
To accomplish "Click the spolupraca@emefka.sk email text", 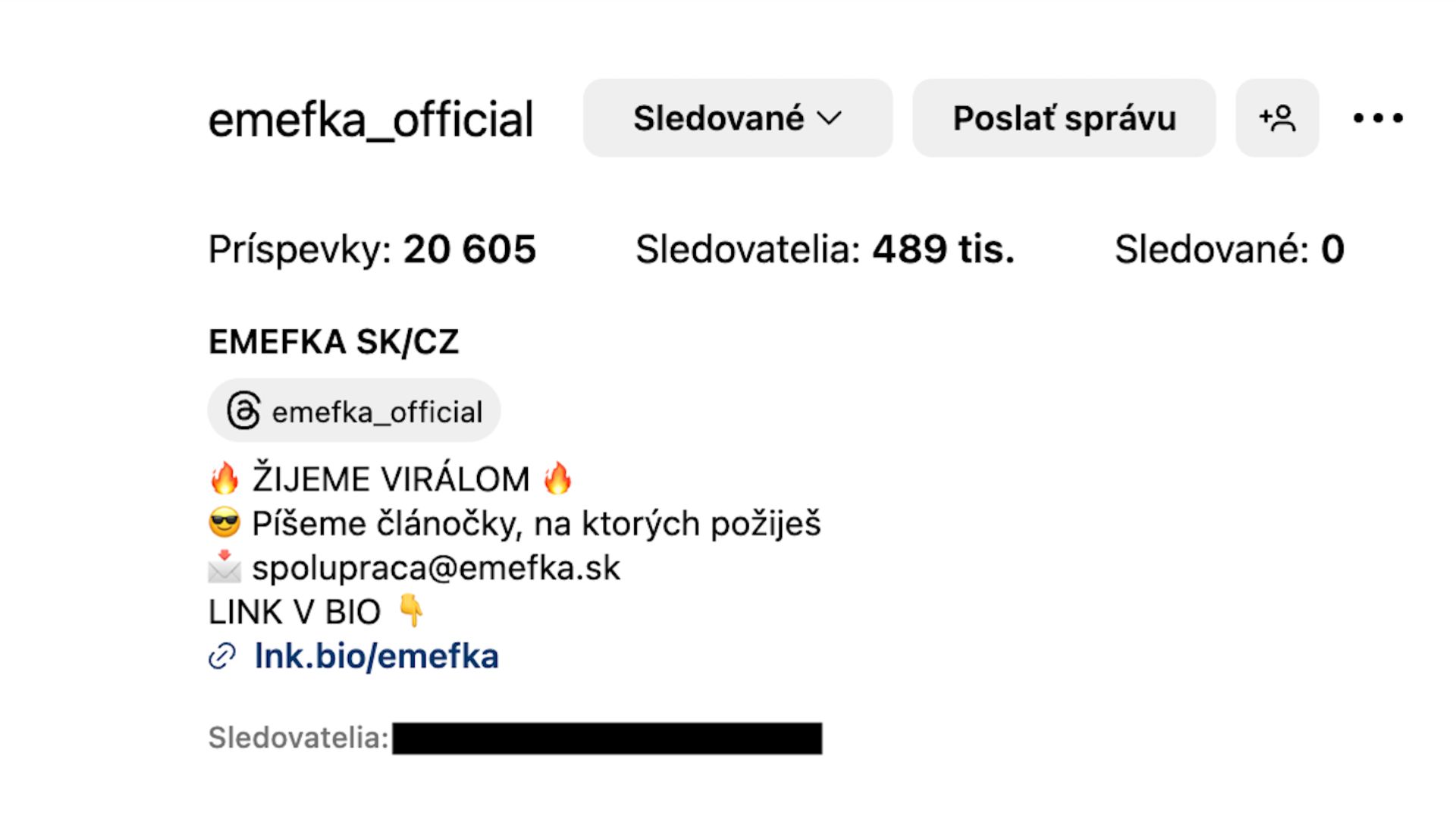I will (x=436, y=568).
